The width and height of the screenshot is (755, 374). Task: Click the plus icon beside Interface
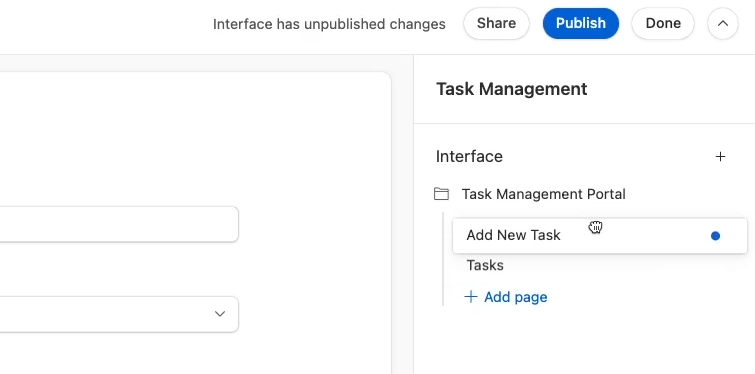point(720,156)
